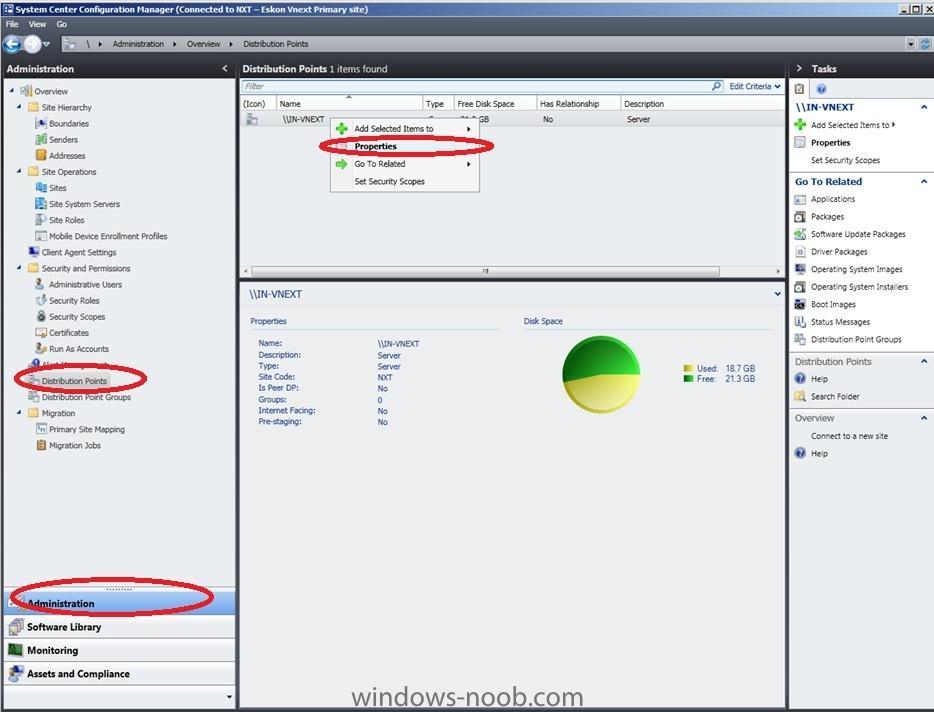Collapse the Site Operations tree node
The image size is (934, 712).
point(19,172)
